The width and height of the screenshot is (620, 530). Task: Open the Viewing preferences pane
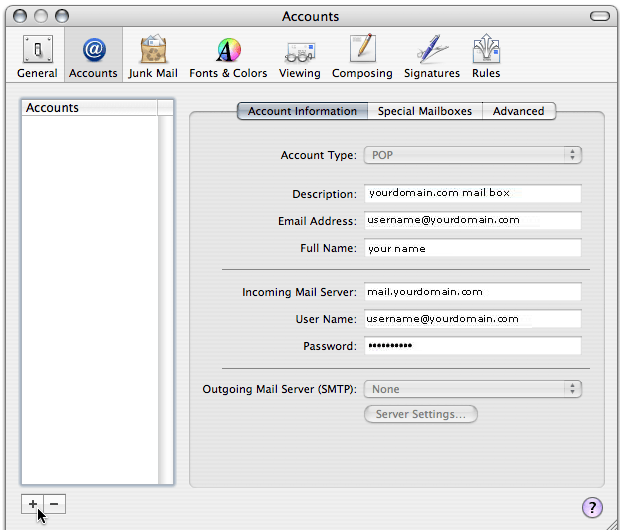(300, 56)
